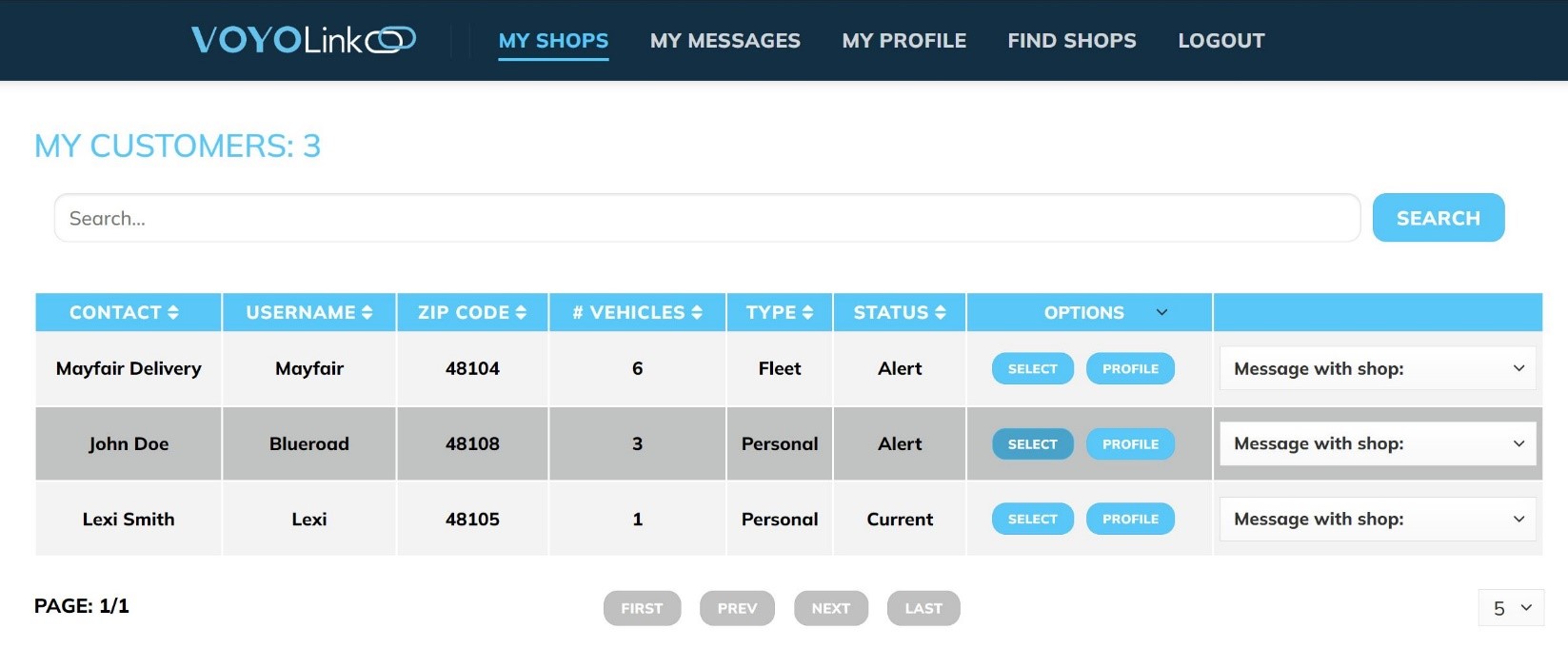Viewport: 1568px width, 668px height.
Task: Sort table by Type column
Action: (x=779, y=312)
